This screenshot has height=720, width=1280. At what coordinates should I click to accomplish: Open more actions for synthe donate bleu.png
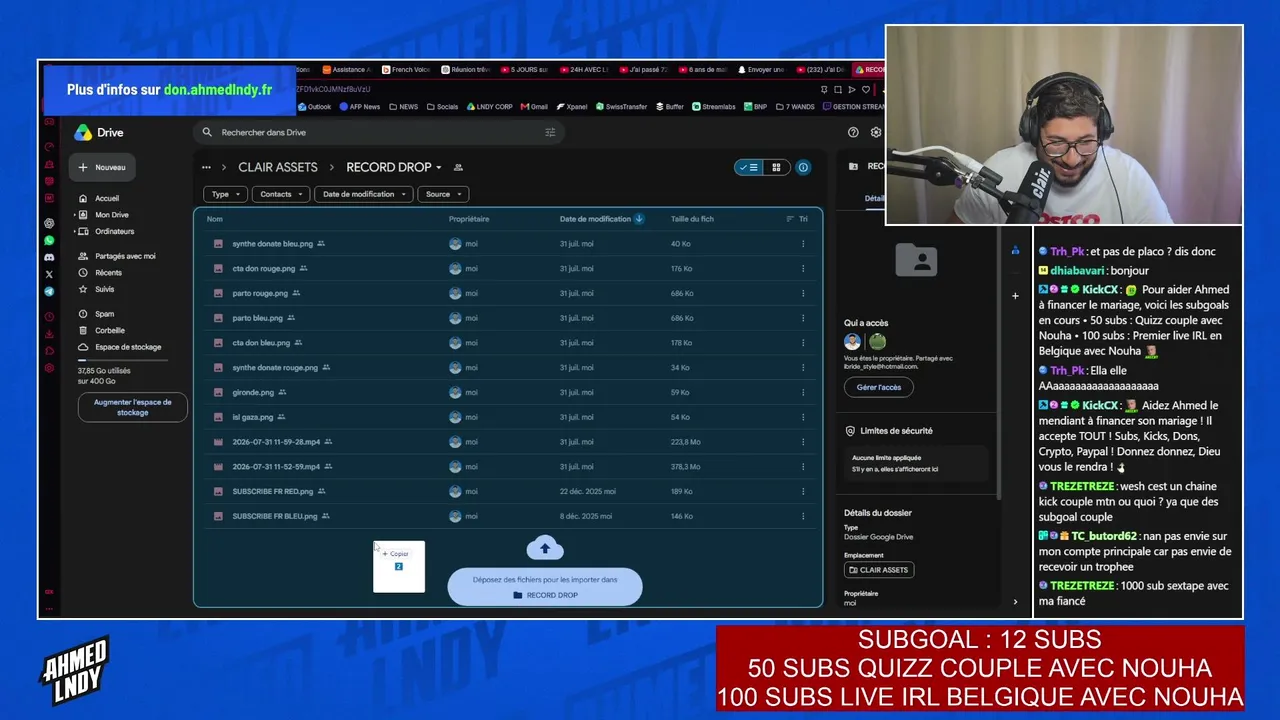803,244
